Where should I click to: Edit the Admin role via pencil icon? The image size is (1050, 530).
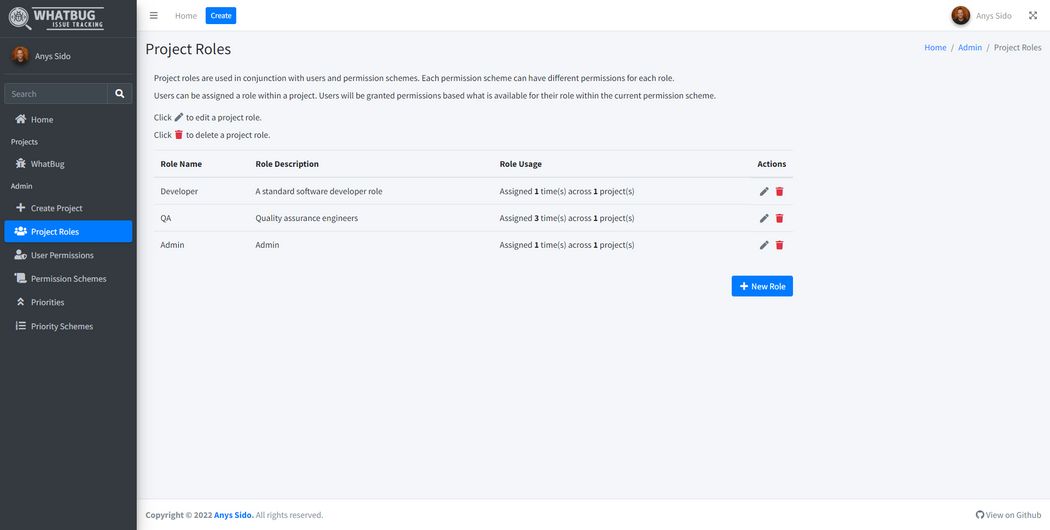[x=764, y=245]
